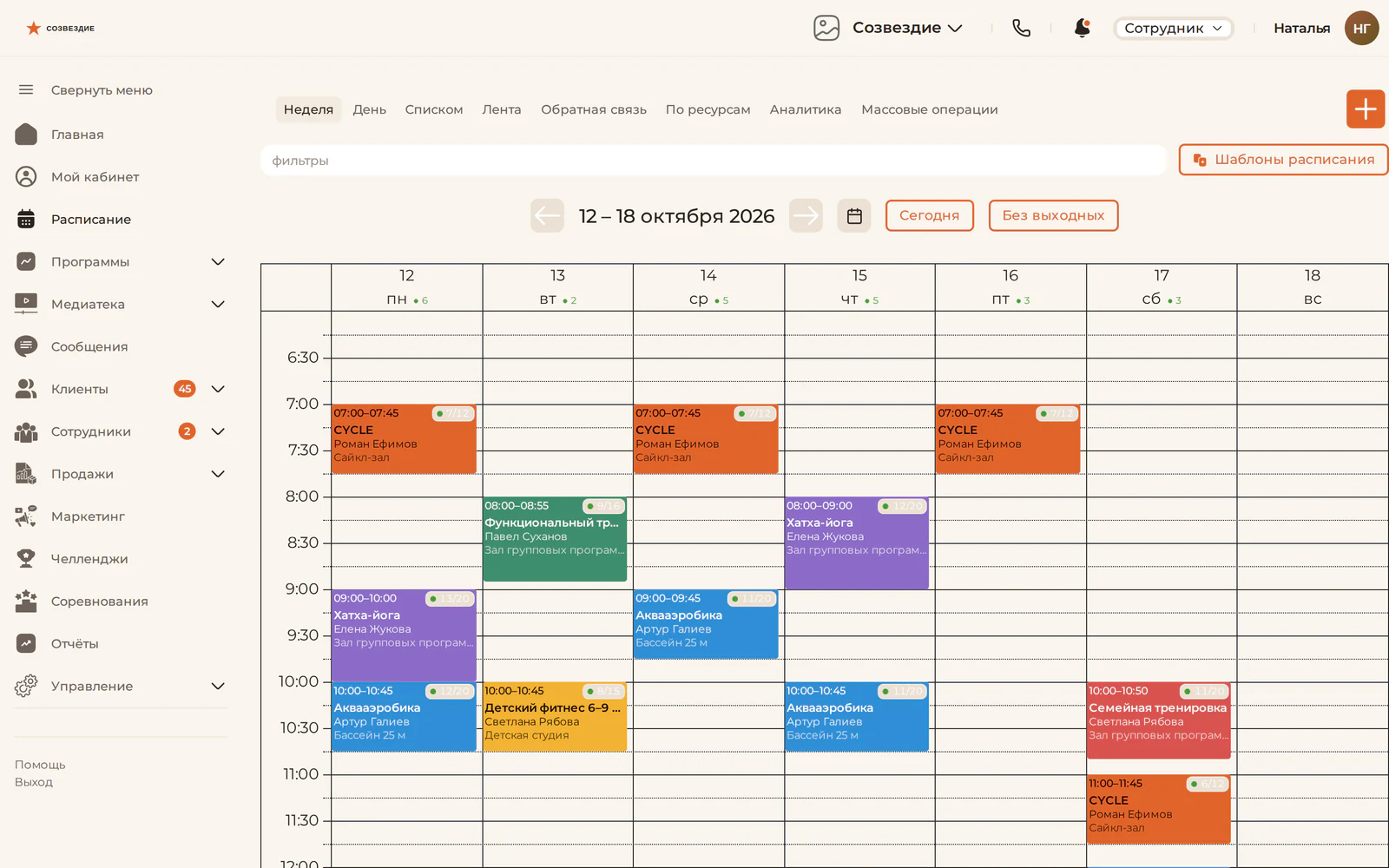Expand the Клиенты submenu chevron
Viewport: 1389px width, 868px height.
218,389
